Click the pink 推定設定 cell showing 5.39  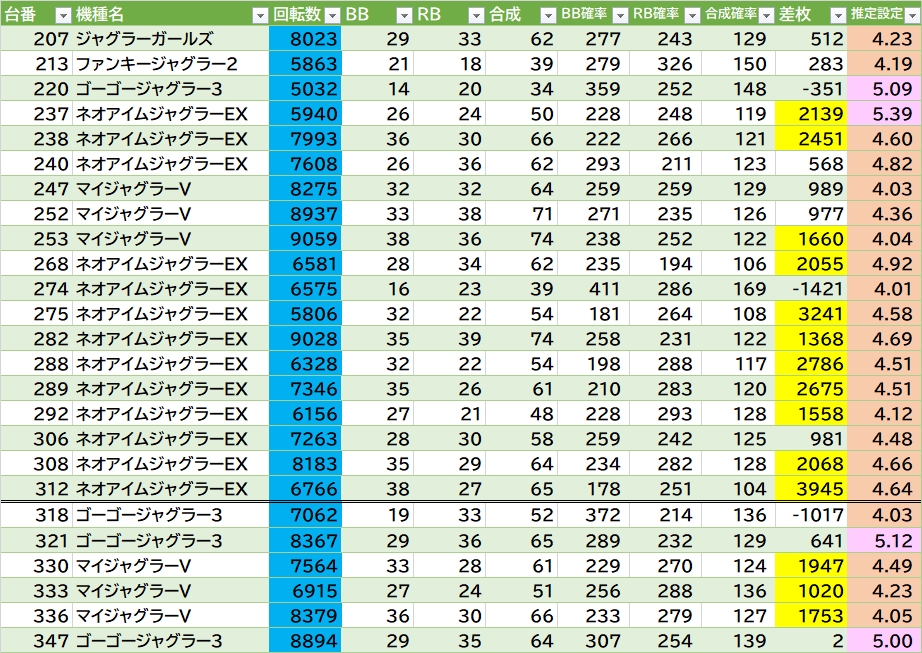(x=884, y=114)
